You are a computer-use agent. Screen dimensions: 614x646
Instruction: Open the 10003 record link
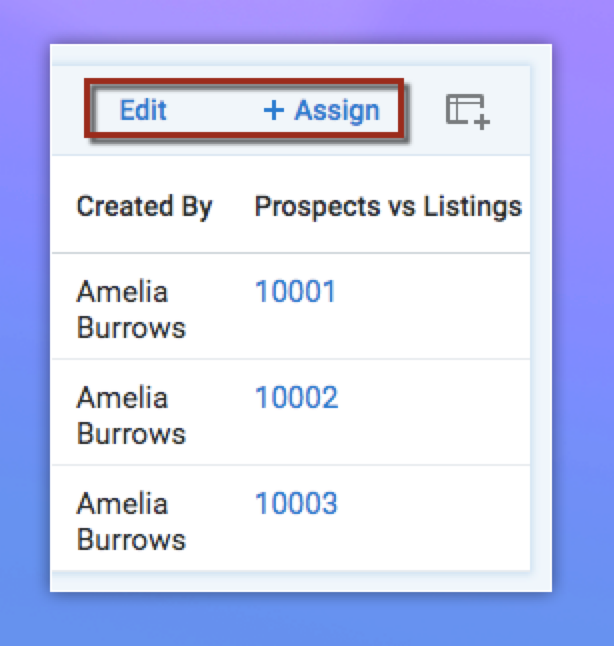(x=296, y=504)
